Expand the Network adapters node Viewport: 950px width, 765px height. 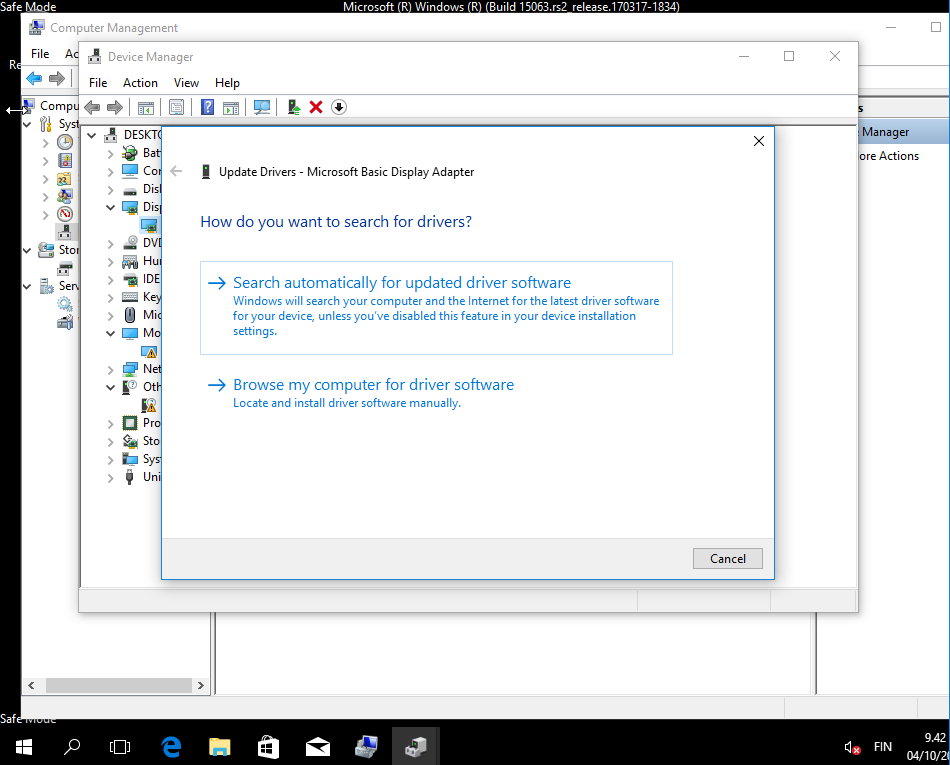pos(110,369)
